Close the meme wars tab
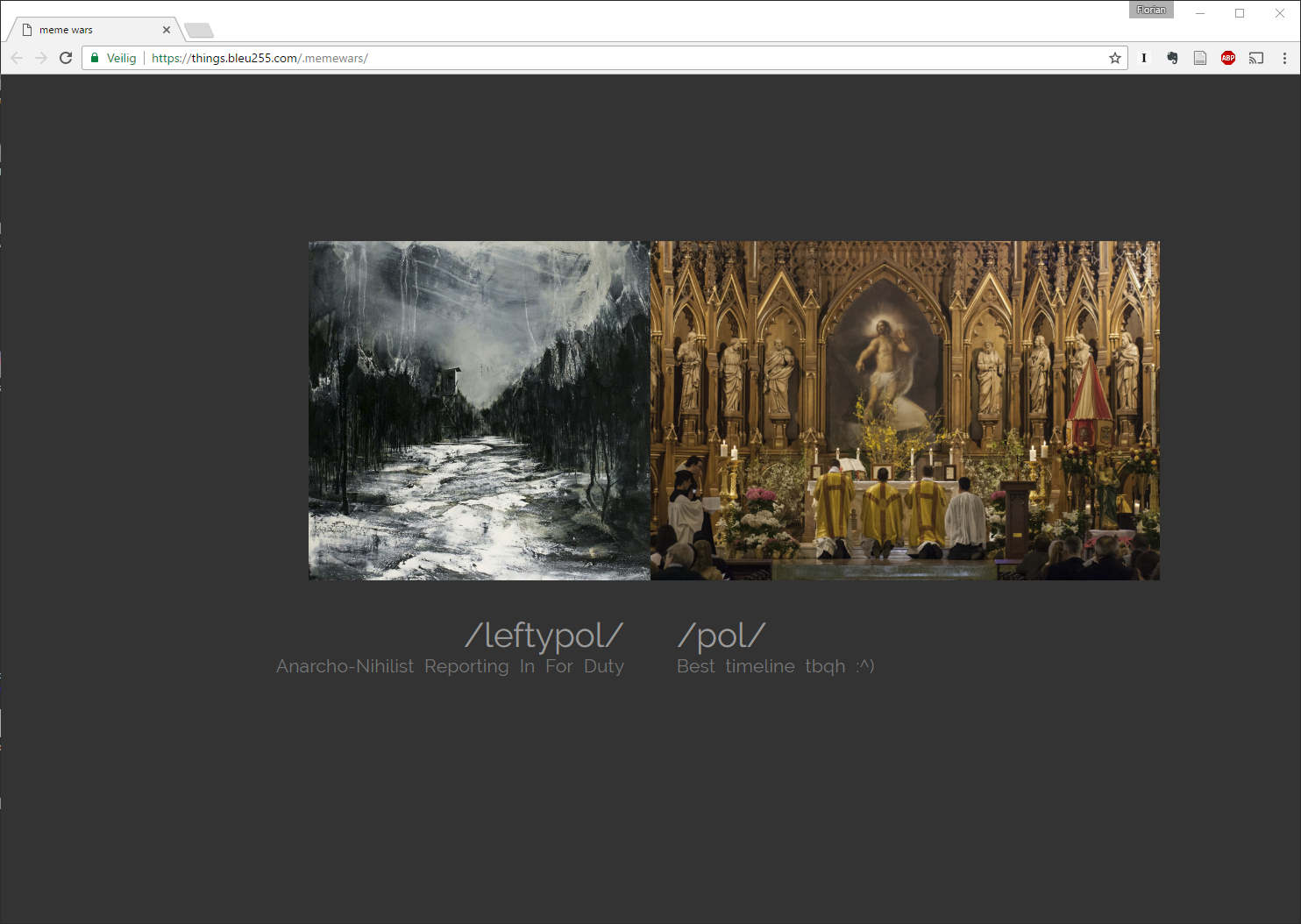1301x924 pixels. click(x=167, y=30)
